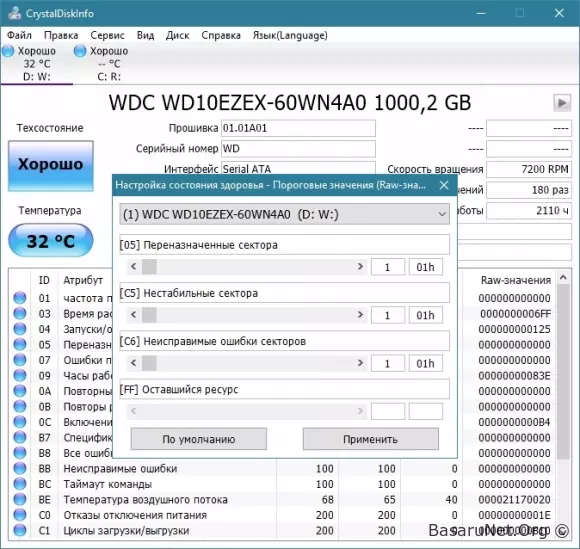This screenshot has width=580, height=549.
Task: Click status circle for attribute BE
Action: (x=20, y=499)
